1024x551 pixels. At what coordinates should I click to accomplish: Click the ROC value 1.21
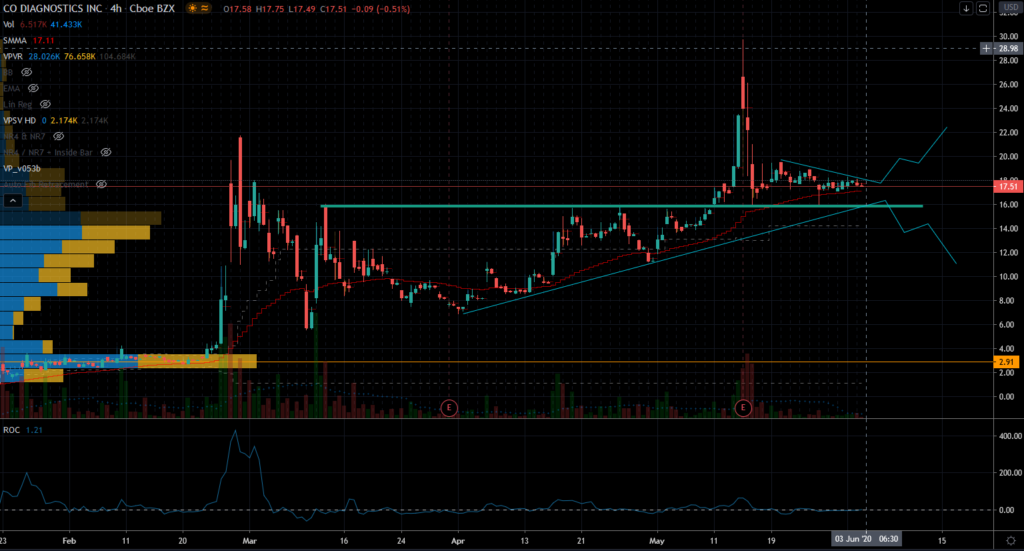coord(34,430)
